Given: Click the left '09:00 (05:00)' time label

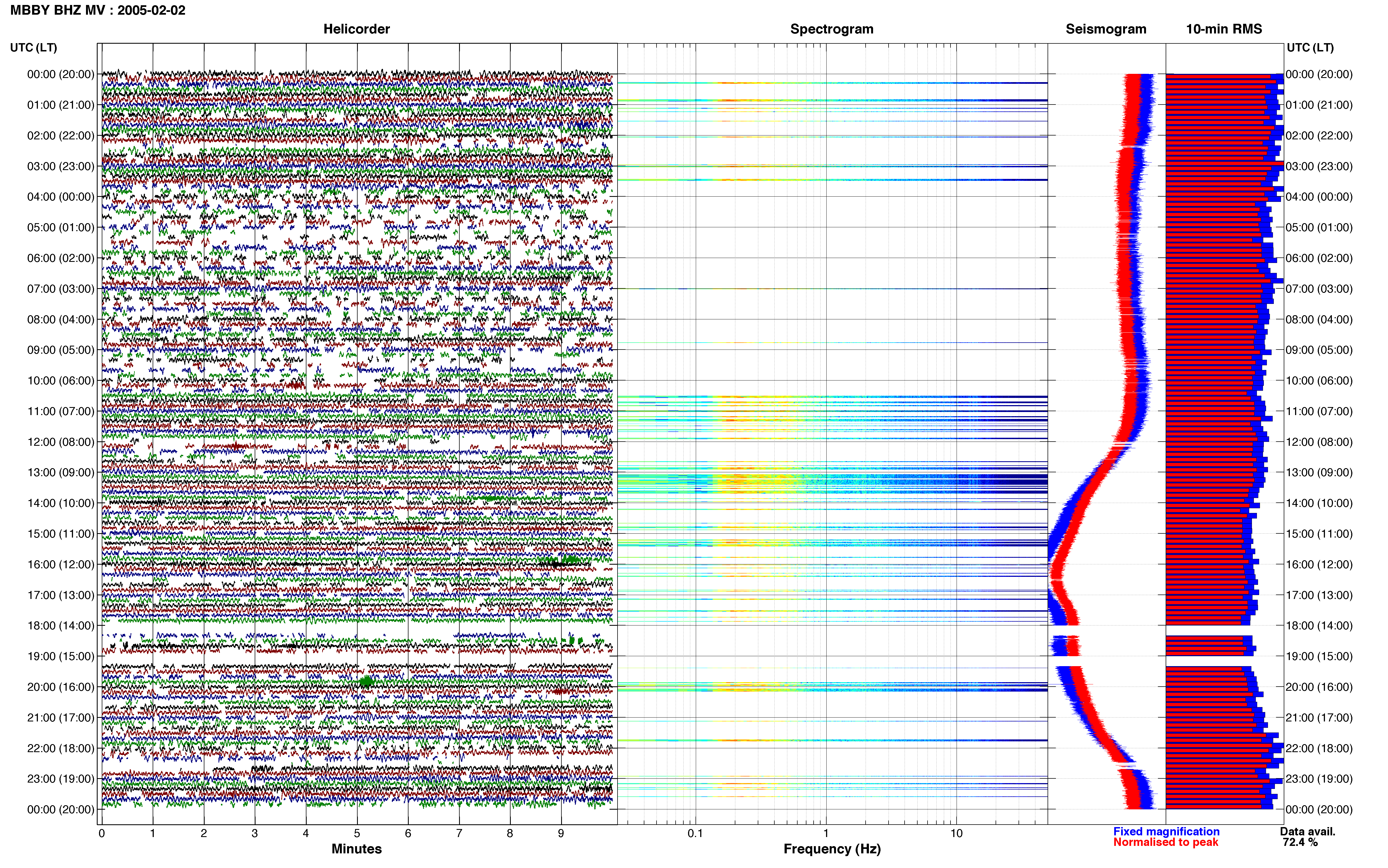Looking at the screenshot, I should click(x=61, y=350).
